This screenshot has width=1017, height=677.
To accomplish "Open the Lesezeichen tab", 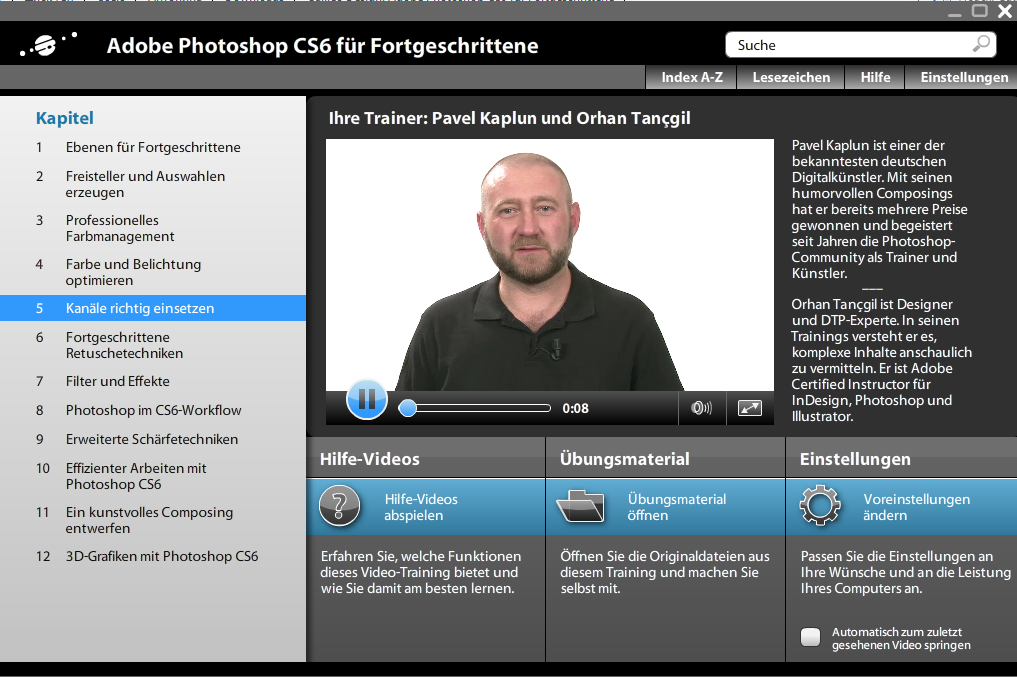I will [791, 77].
